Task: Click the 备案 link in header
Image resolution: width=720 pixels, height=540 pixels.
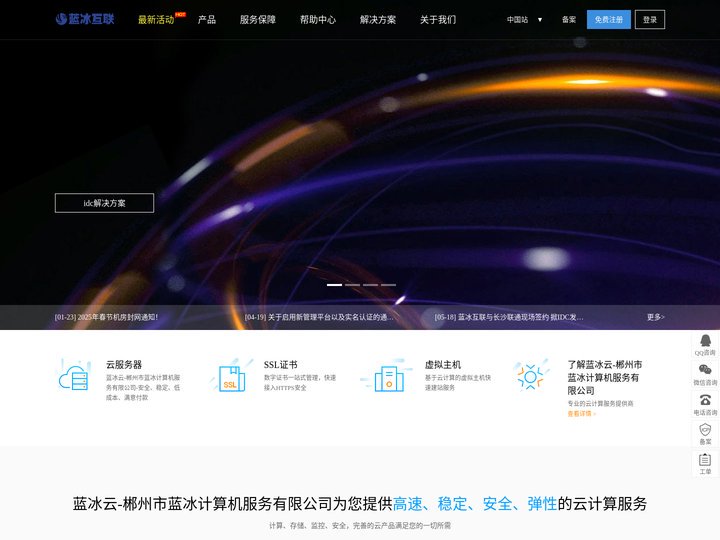Action: (569, 20)
